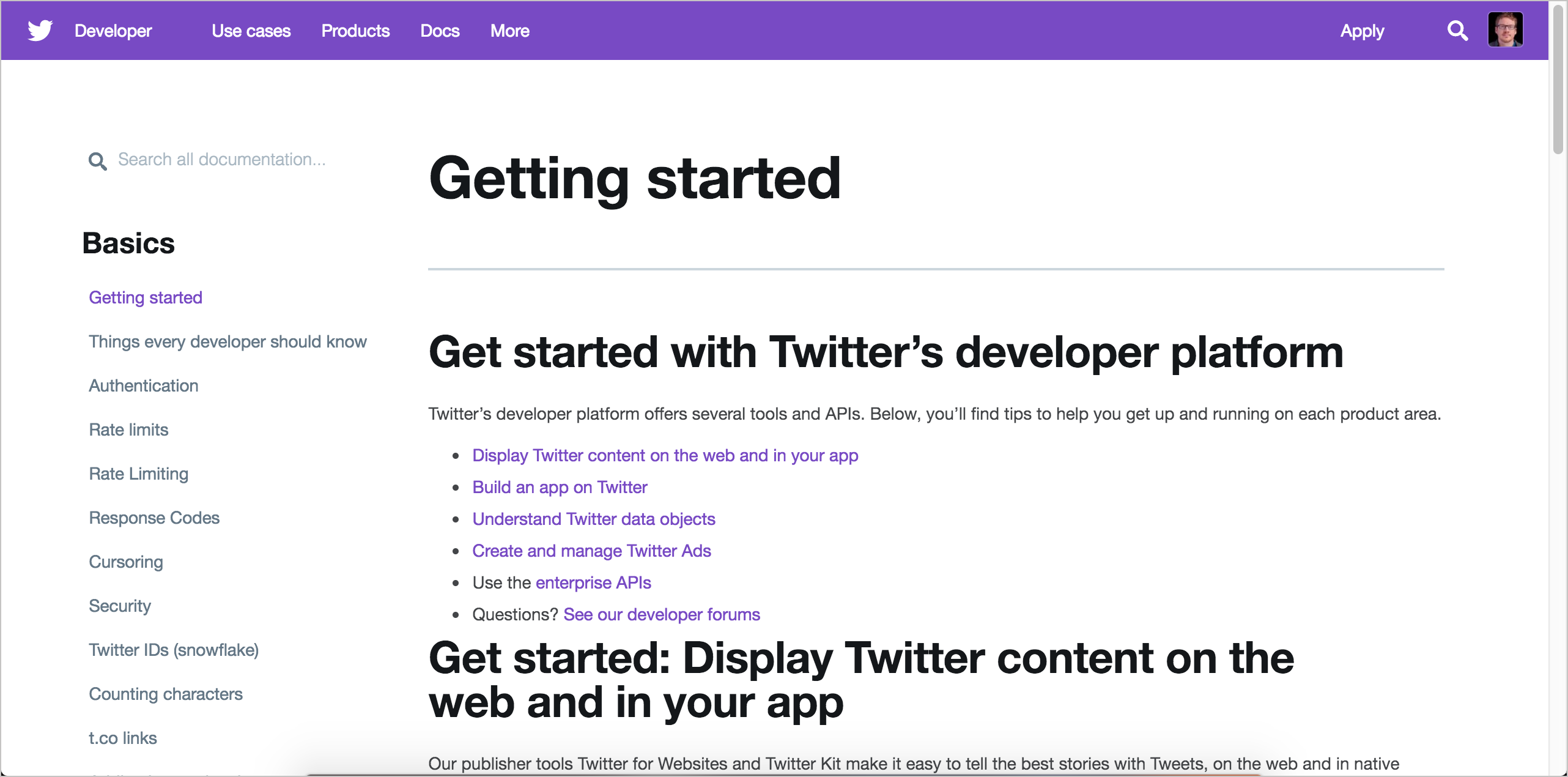Click the Getting started sidebar link
The height and width of the screenshot is (777, 1568).
point(145,297)
